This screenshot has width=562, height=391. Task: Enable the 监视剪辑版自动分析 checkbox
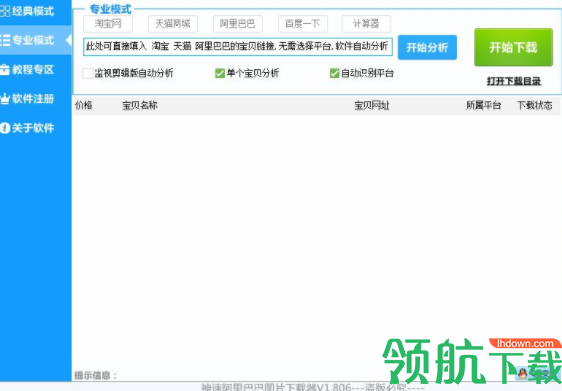87,73
